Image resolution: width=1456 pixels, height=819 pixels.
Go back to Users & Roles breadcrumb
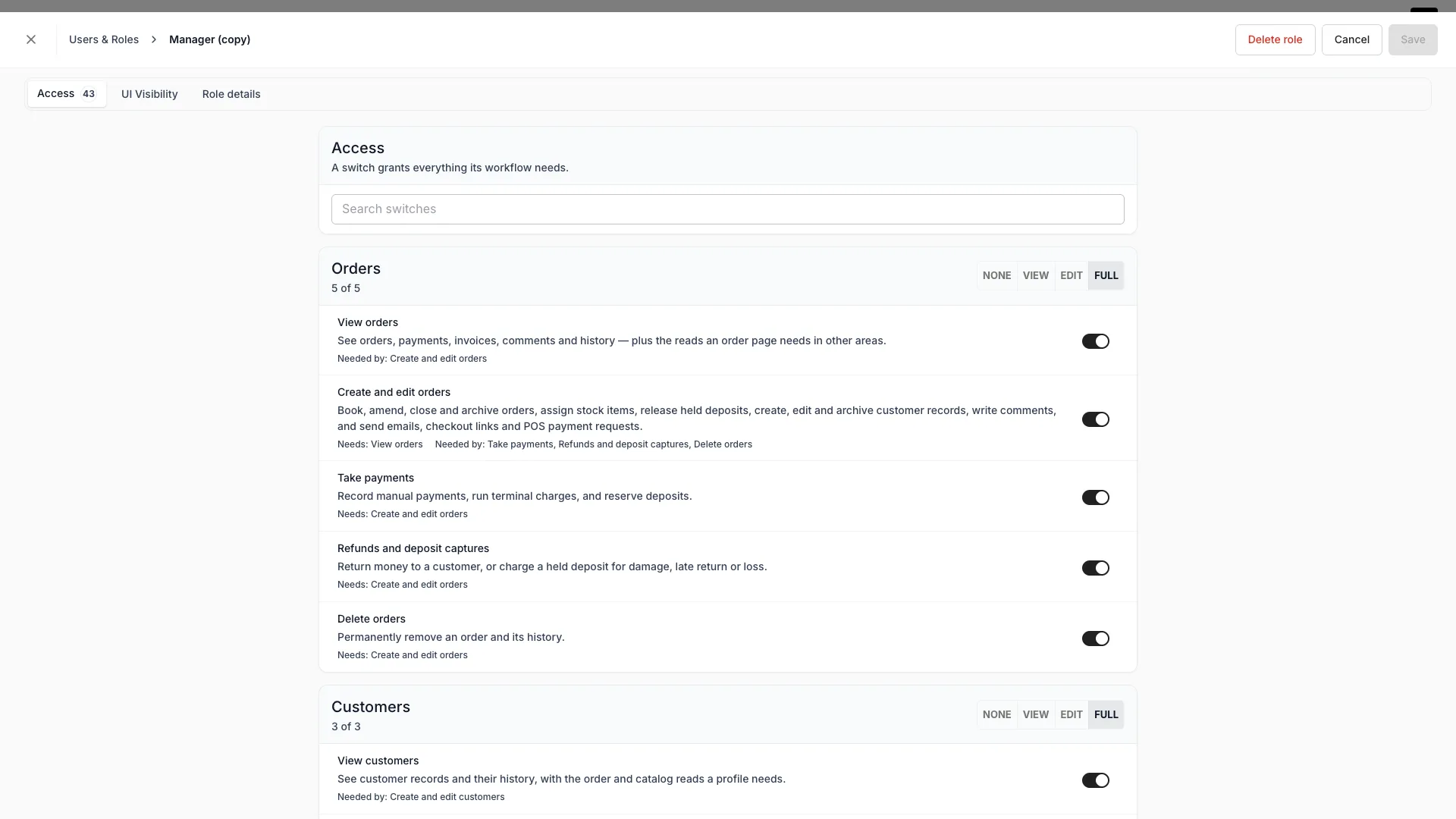(x=104, y=39)
